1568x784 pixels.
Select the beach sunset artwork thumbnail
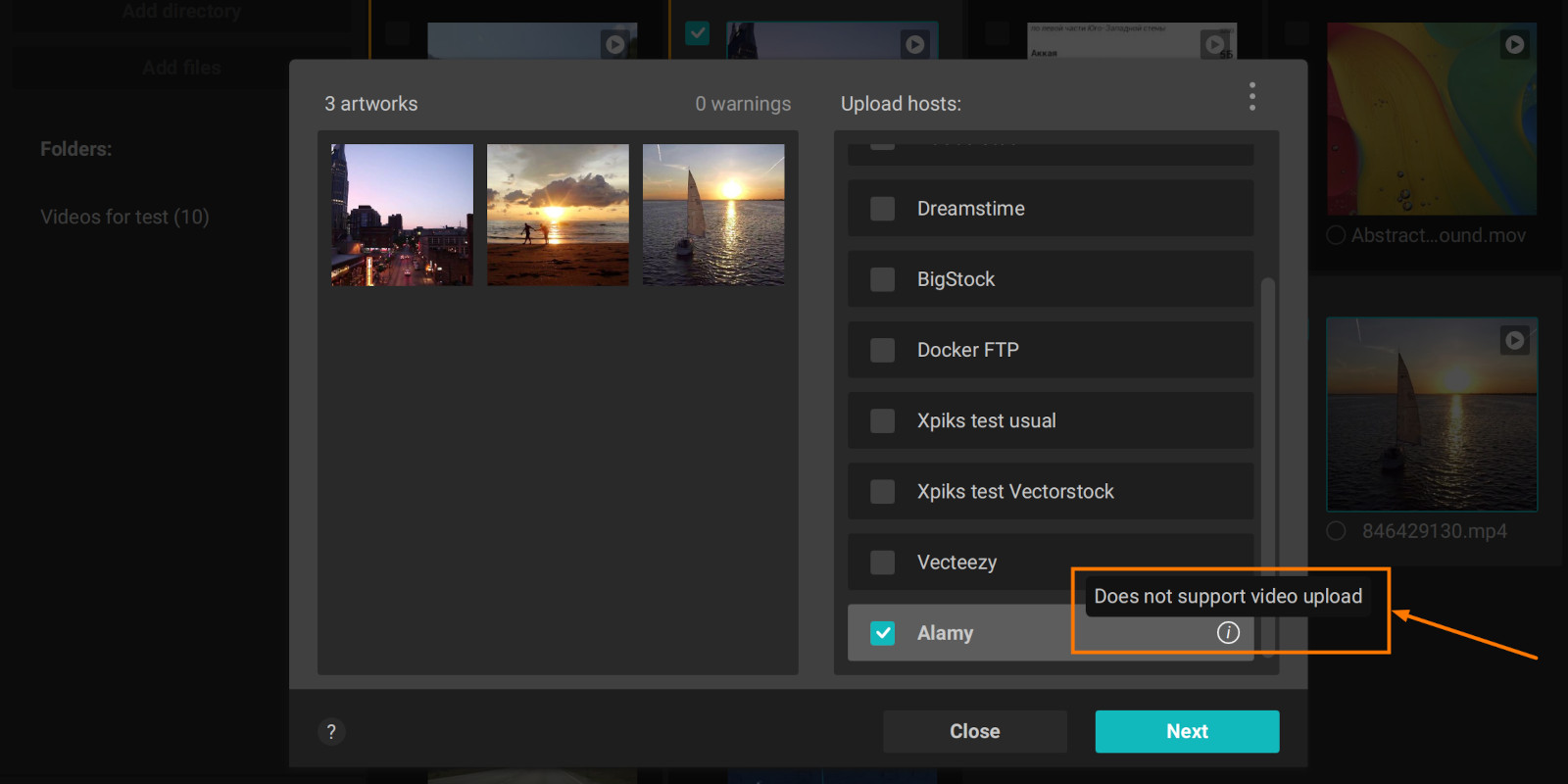click(x=558, y=215)
